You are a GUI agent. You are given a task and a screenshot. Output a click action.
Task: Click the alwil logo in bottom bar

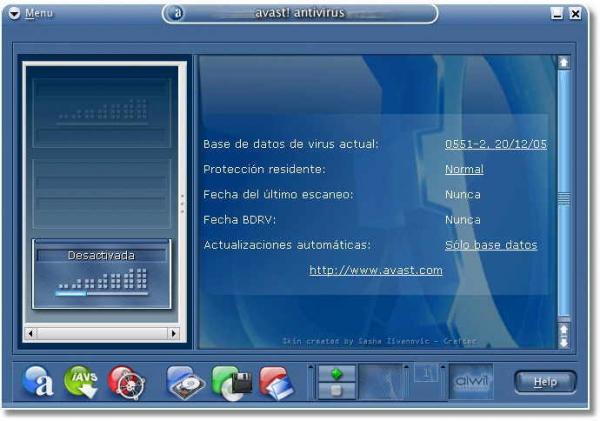point(471,382)
